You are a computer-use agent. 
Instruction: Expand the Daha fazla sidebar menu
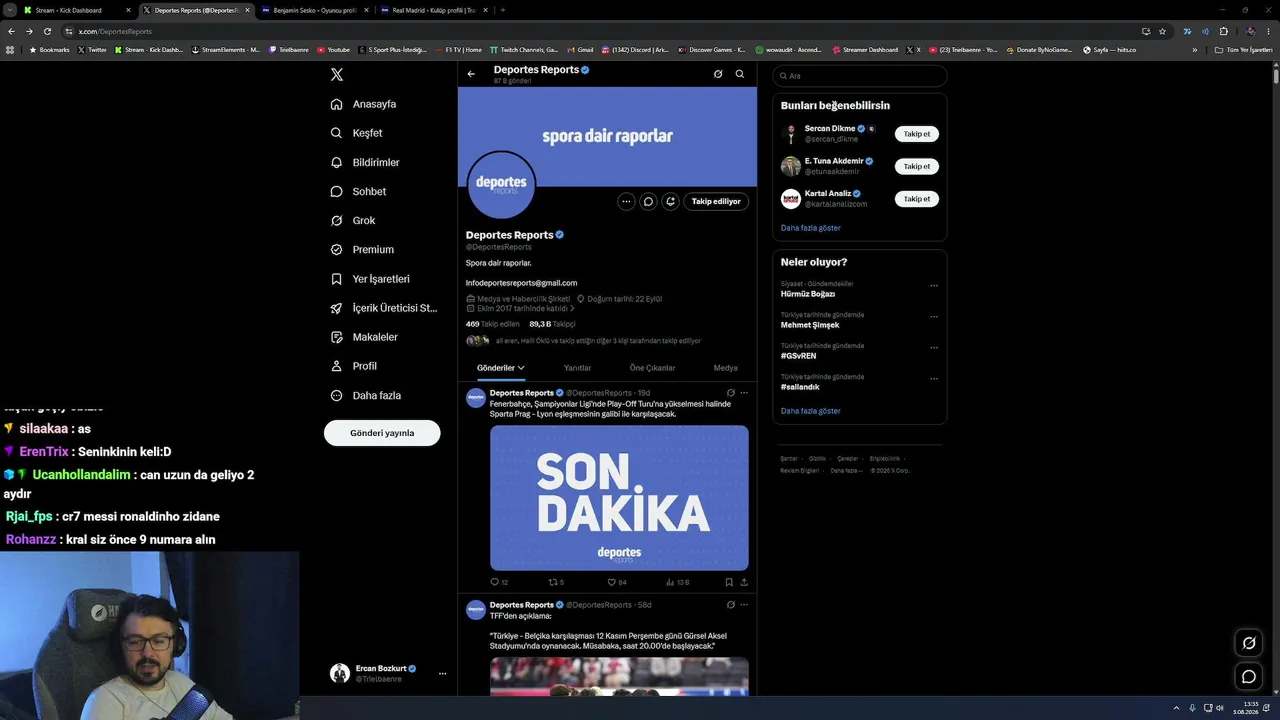point(366,395)
